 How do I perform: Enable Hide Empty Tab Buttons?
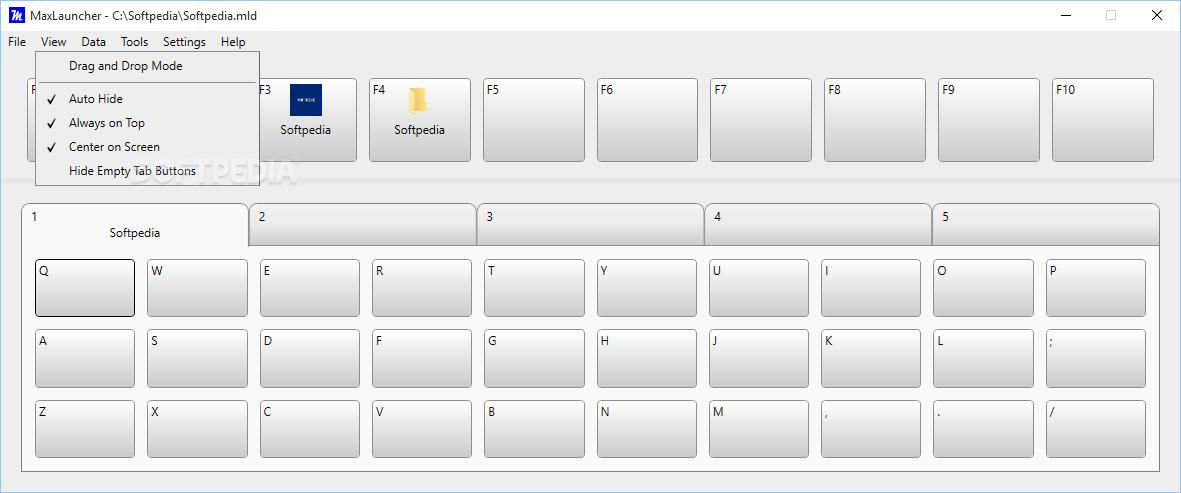(x=147, y=171)
